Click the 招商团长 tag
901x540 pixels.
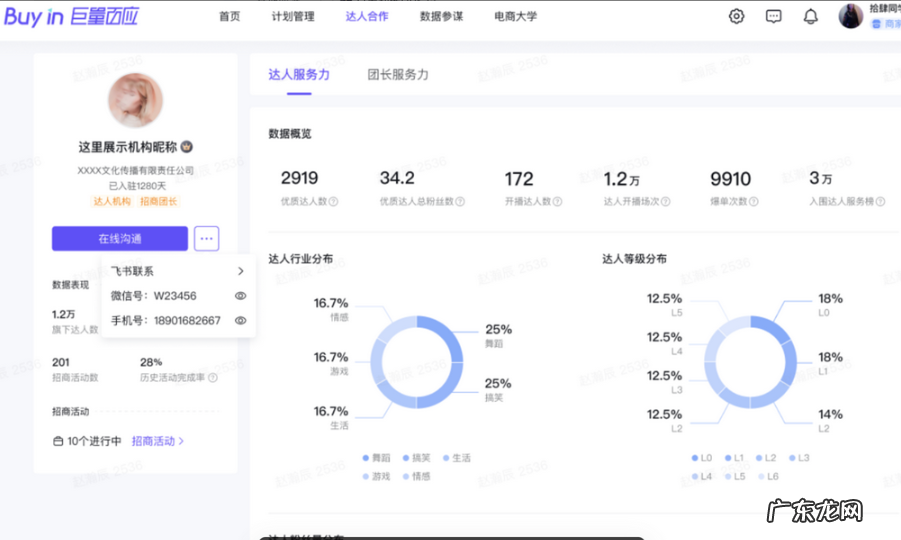(x=159, y=201)
